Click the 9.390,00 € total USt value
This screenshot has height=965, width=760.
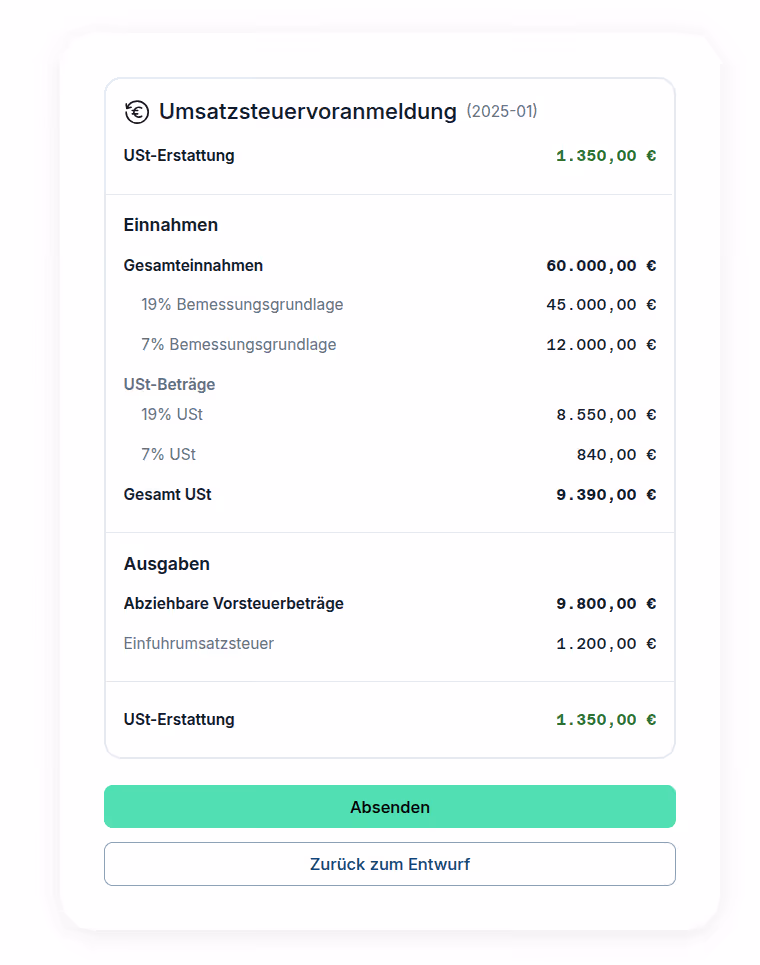tap(606, 495)
